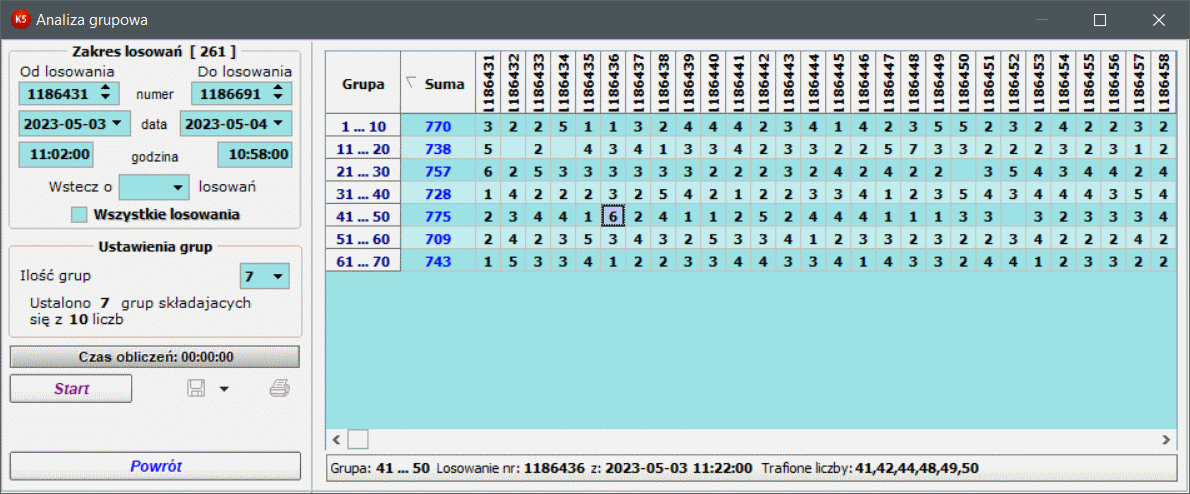Click the save (floppy disk) icon

pyautogui.click(x=197, y=389)
